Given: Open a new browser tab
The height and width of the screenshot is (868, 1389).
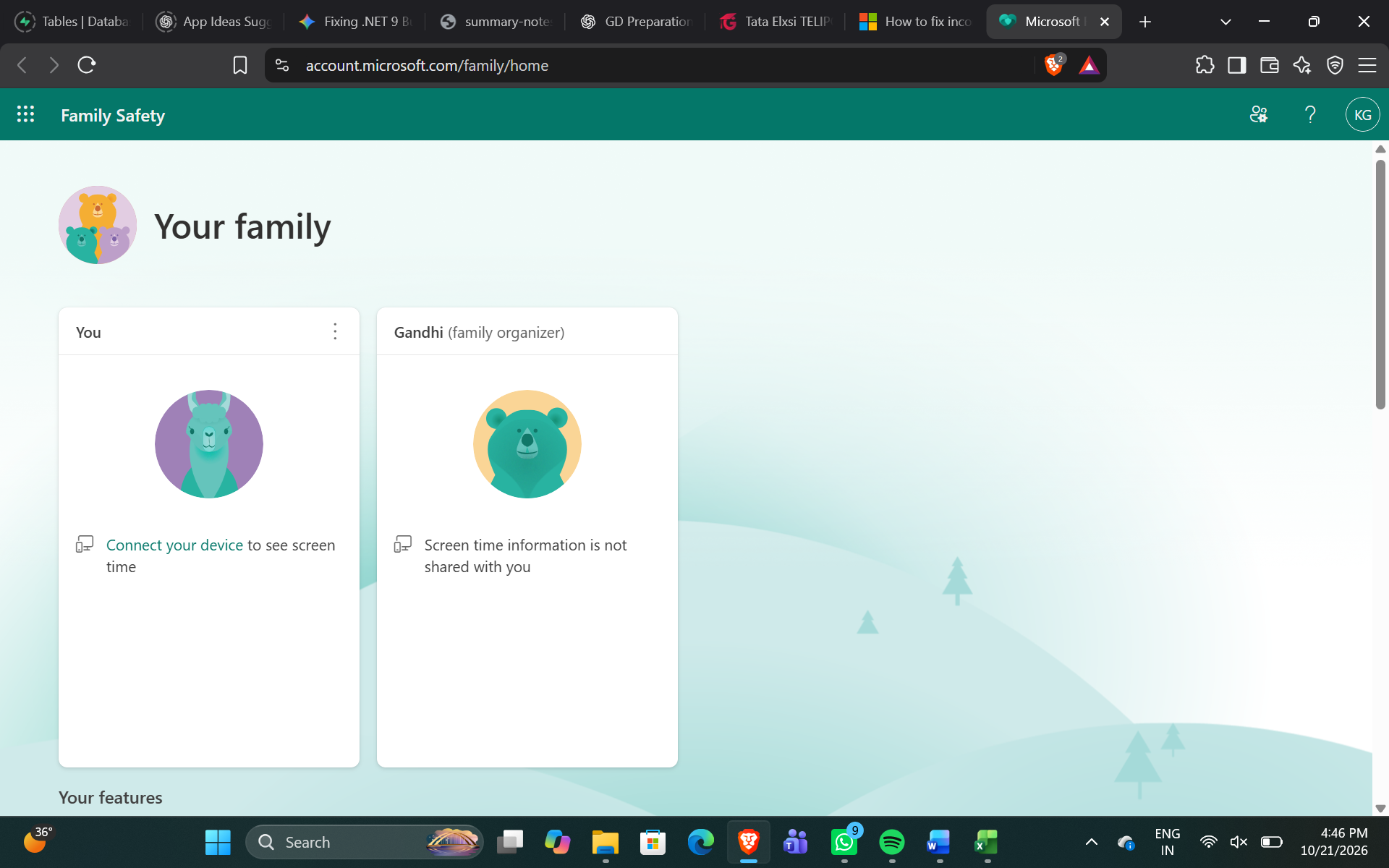Looking at the screenshot, I should [1145, 22].
